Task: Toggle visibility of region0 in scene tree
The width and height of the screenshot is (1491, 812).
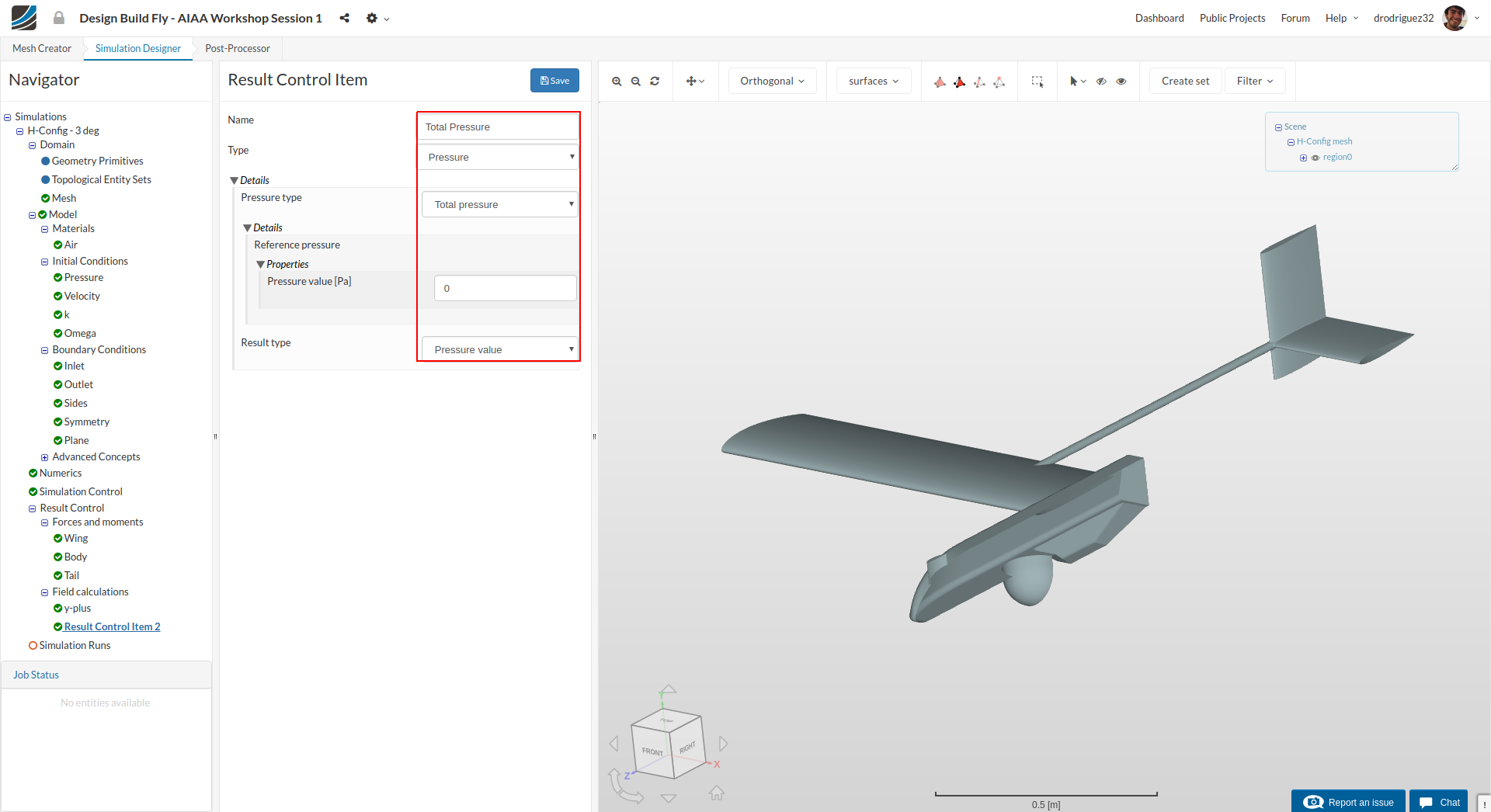Action: click(x=1315, y=158)
